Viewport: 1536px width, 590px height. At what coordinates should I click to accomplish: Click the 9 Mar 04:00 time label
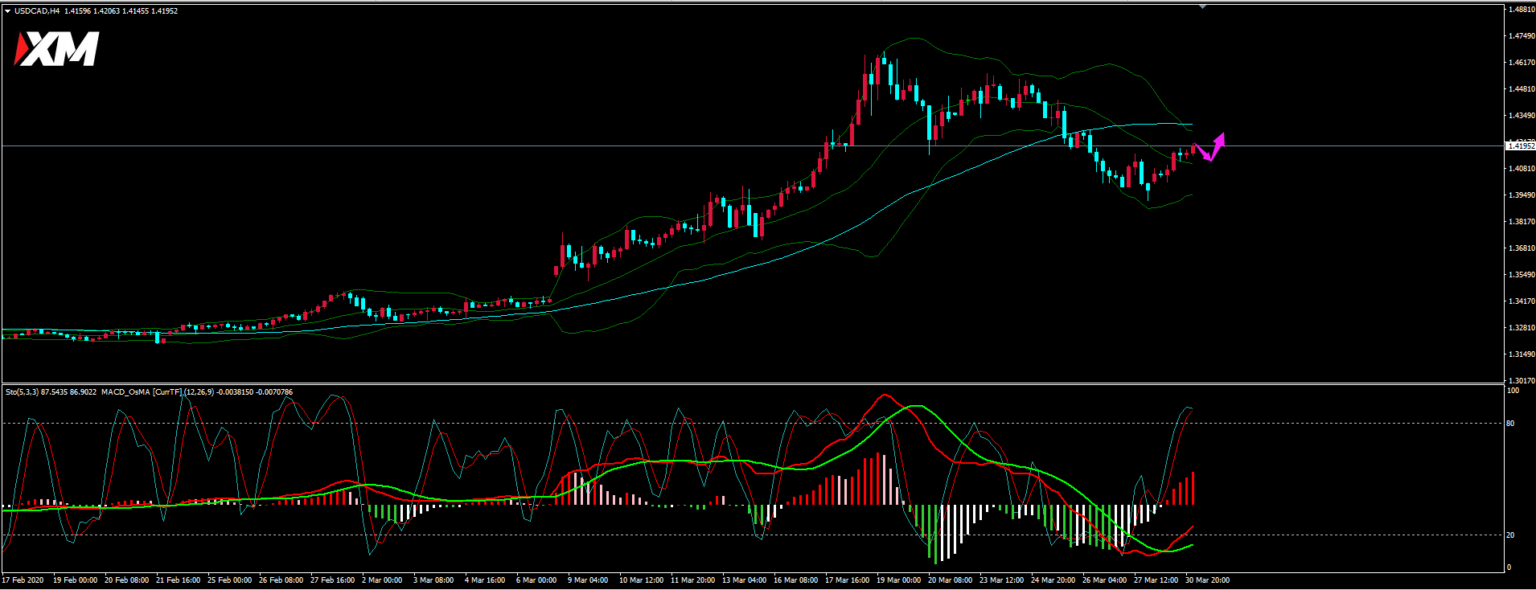[x=586, y=579]
